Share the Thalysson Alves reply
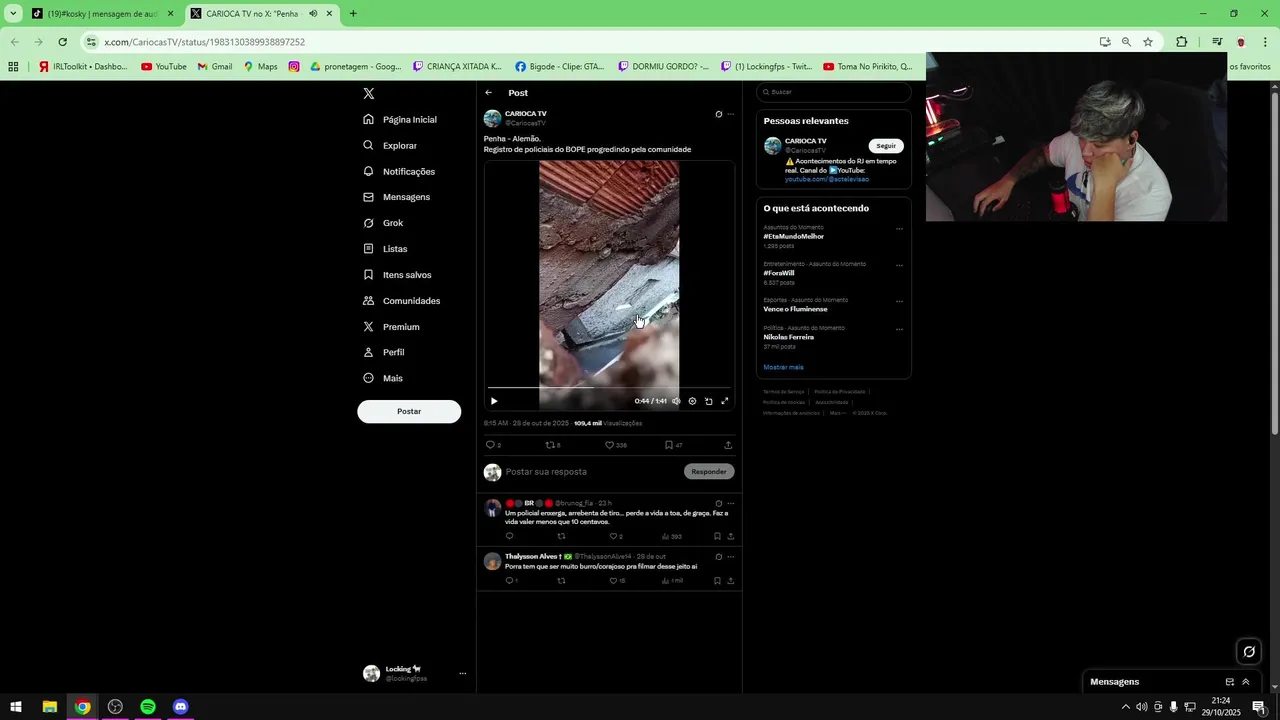The image size is (1280, 720). coord(731,580)
